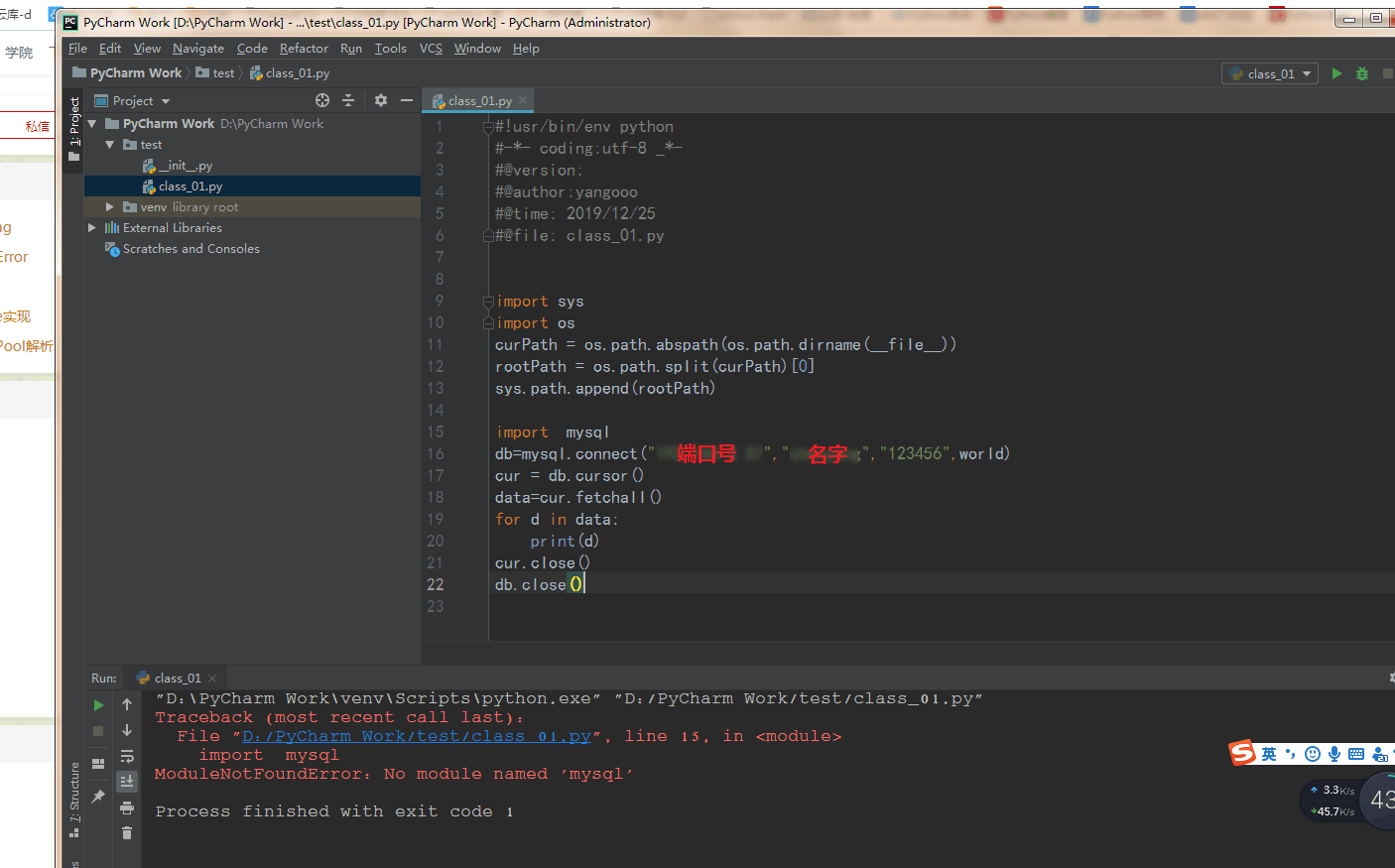The width and height of the screenshot is (1395, 868).
Task: Rerun class_01 from the Run panel
Action: pos(98,705)
